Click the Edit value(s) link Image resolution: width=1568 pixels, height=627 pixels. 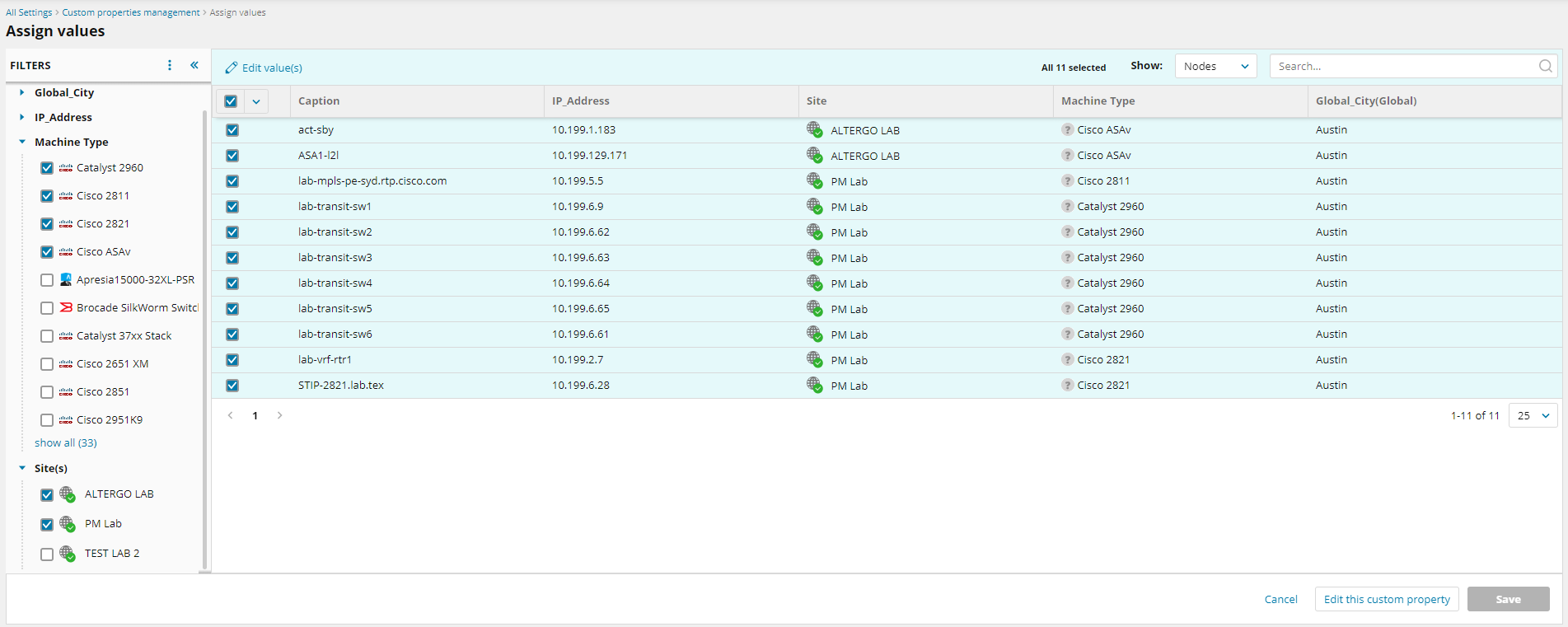tap(272, 68)
